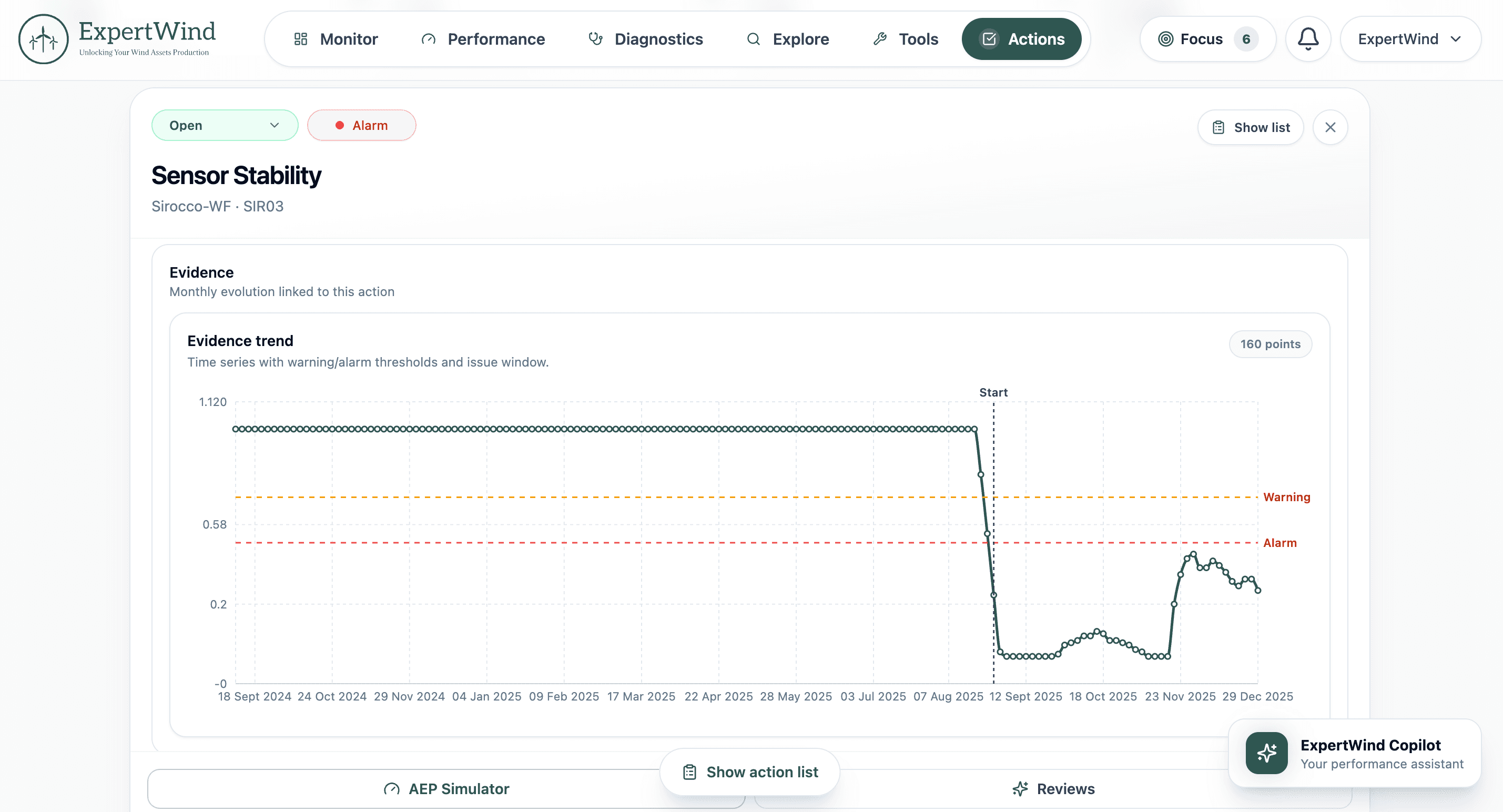Switch to the Performance tab
Viewport: 1503px width, 812px height.
pos(483,39)
